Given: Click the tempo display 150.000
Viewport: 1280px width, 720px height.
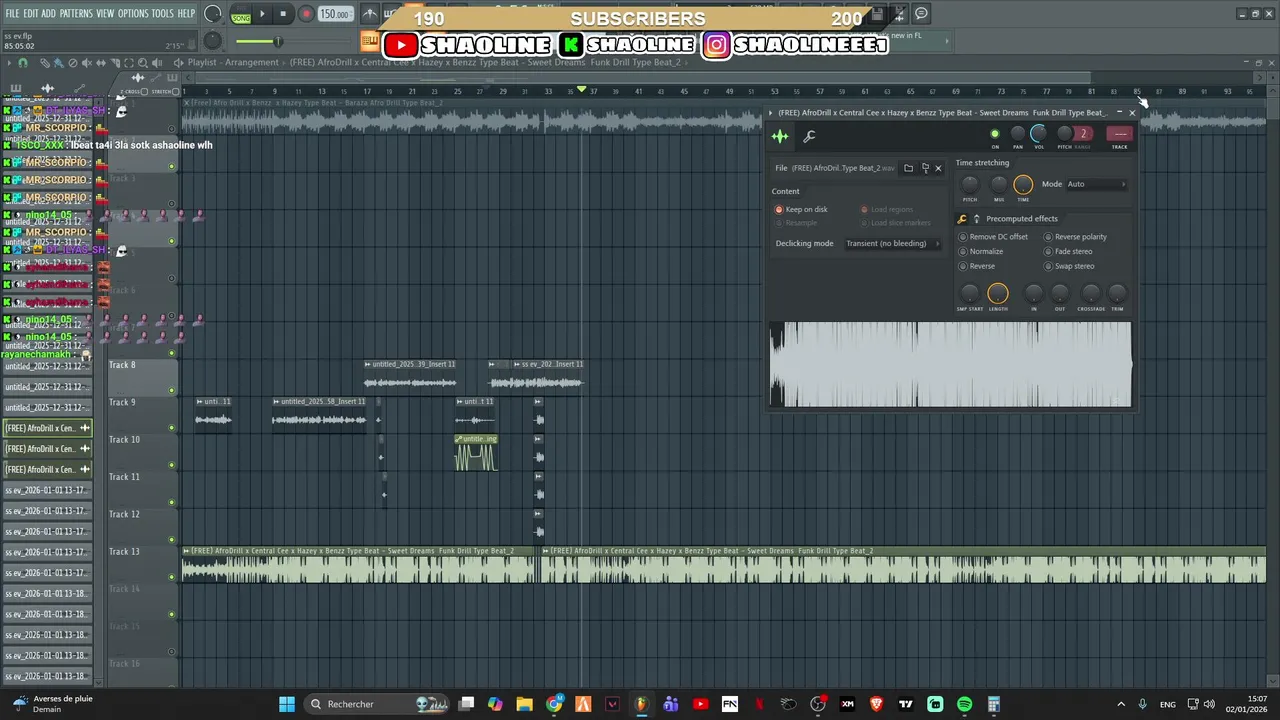Looking at the screenshot, I should tap(335, 14).
